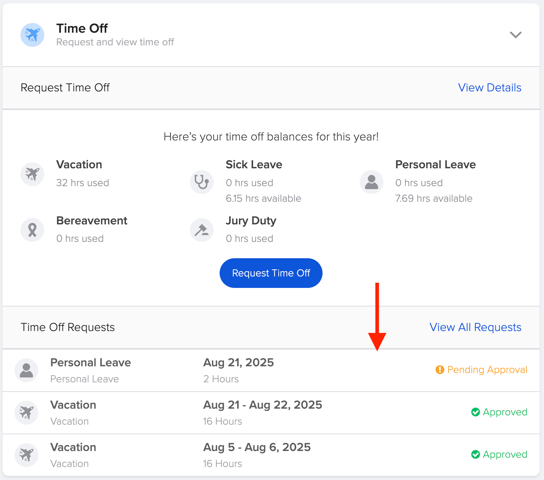Click the Pending Approval status label
544x480 pixels.
[x=487, y=370]
